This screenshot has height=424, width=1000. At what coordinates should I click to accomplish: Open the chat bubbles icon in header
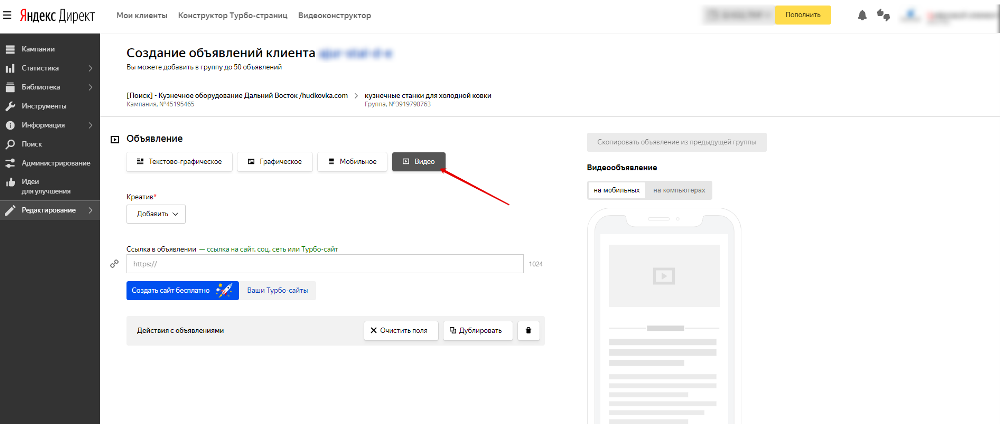pyautogui.click(x=883, y=16)
